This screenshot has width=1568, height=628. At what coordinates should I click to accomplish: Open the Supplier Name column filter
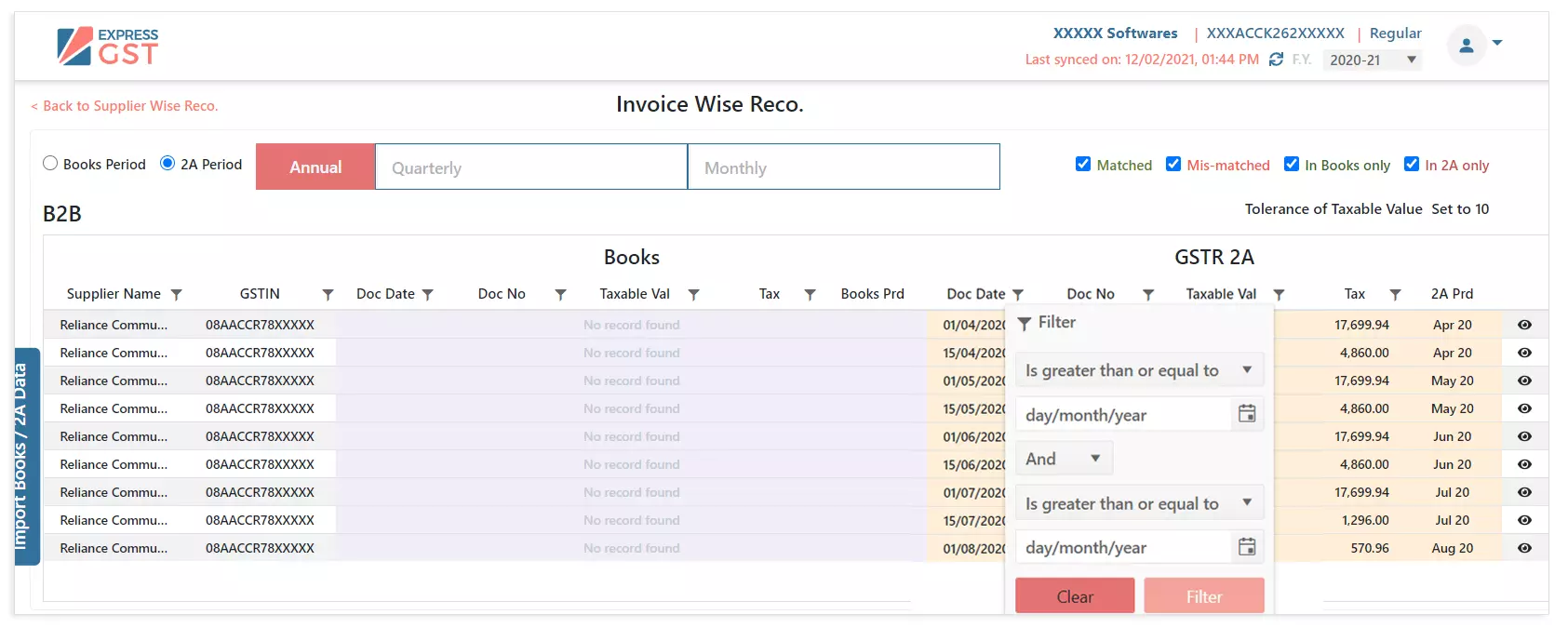(176, 295)
